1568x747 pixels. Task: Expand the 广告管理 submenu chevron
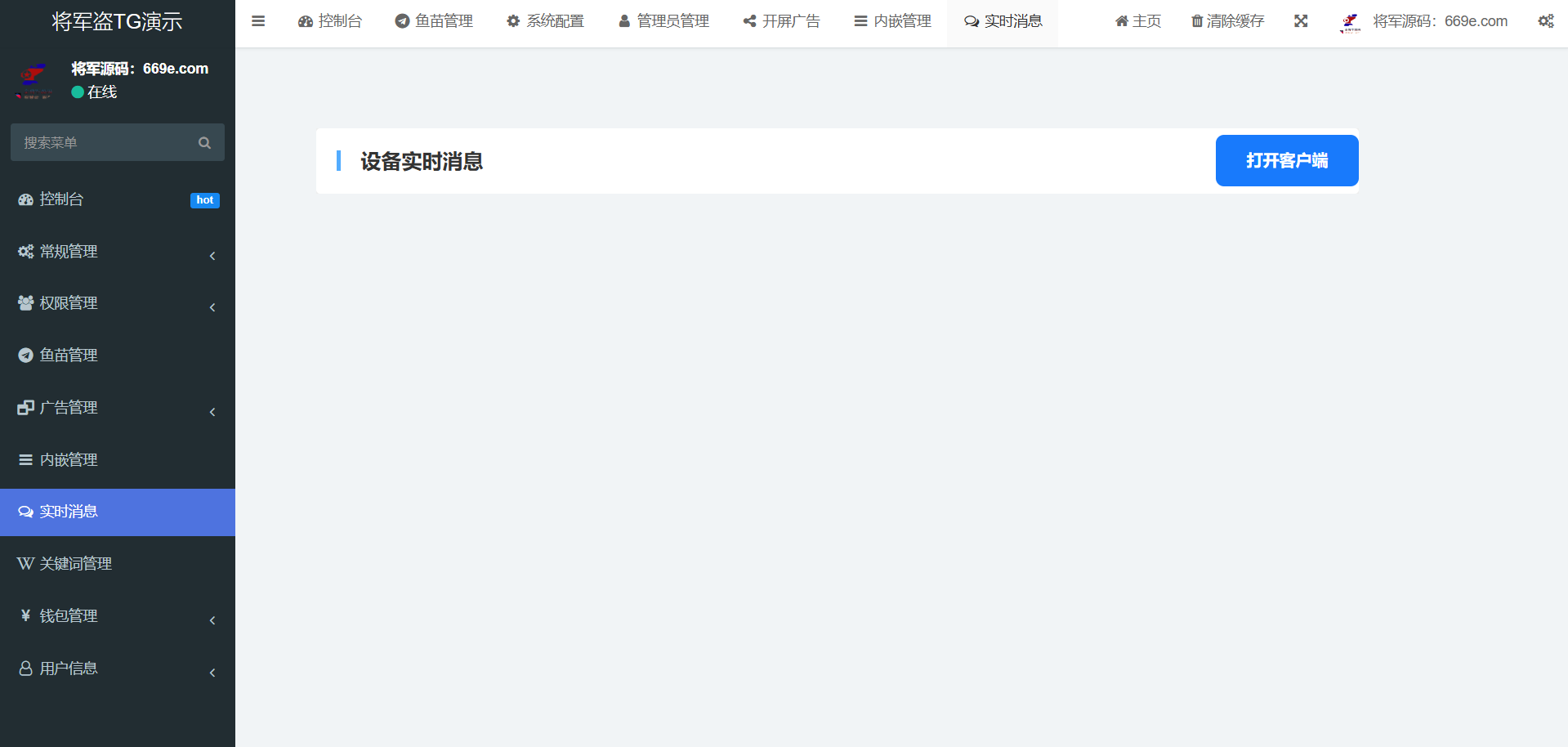point(212,412)
